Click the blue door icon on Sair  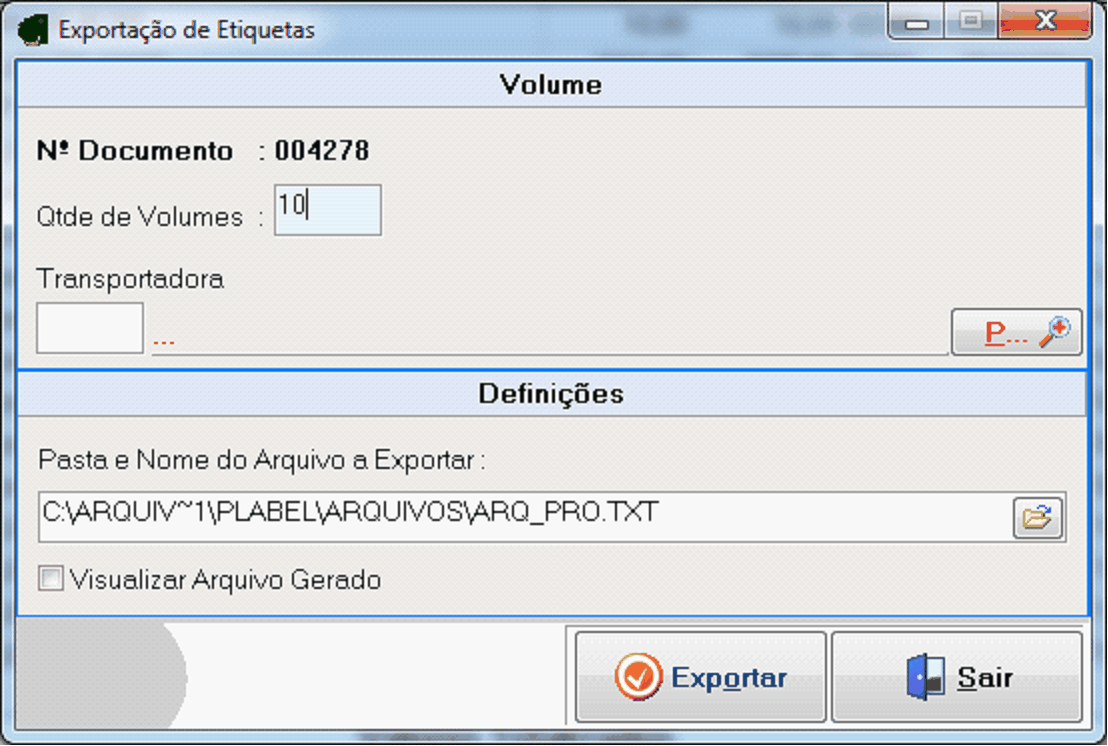926,677
